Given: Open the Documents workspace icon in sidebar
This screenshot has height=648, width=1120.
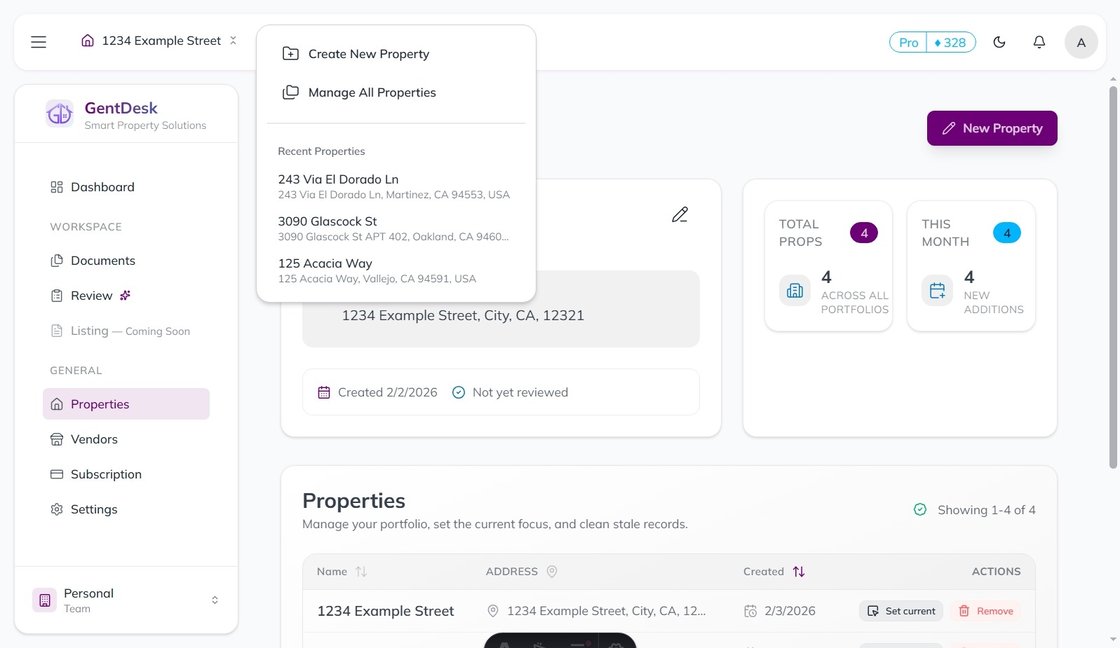Looking at the screenshot, I should (57, 260).
